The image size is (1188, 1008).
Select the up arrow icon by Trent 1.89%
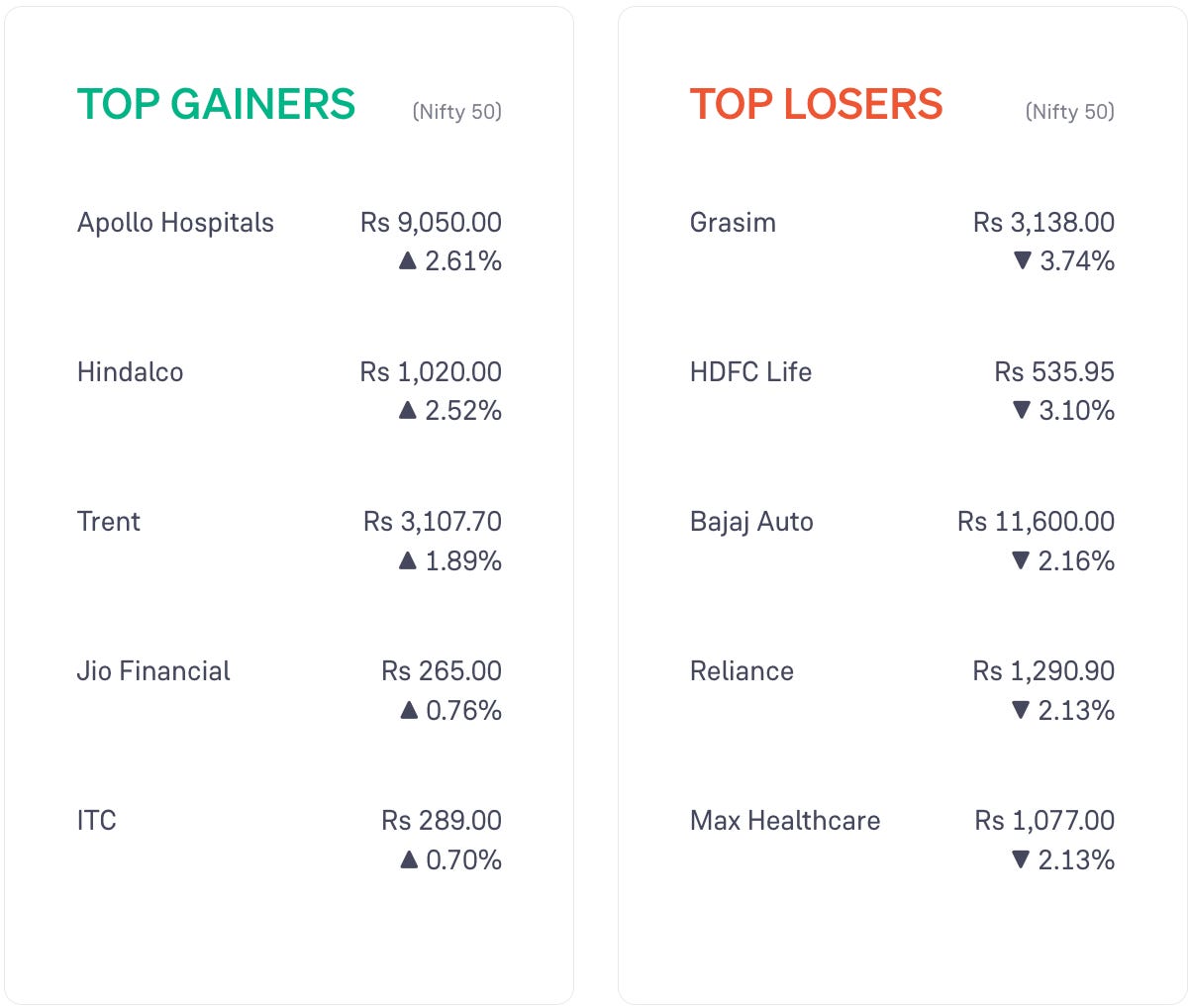(x=407, y=560)
